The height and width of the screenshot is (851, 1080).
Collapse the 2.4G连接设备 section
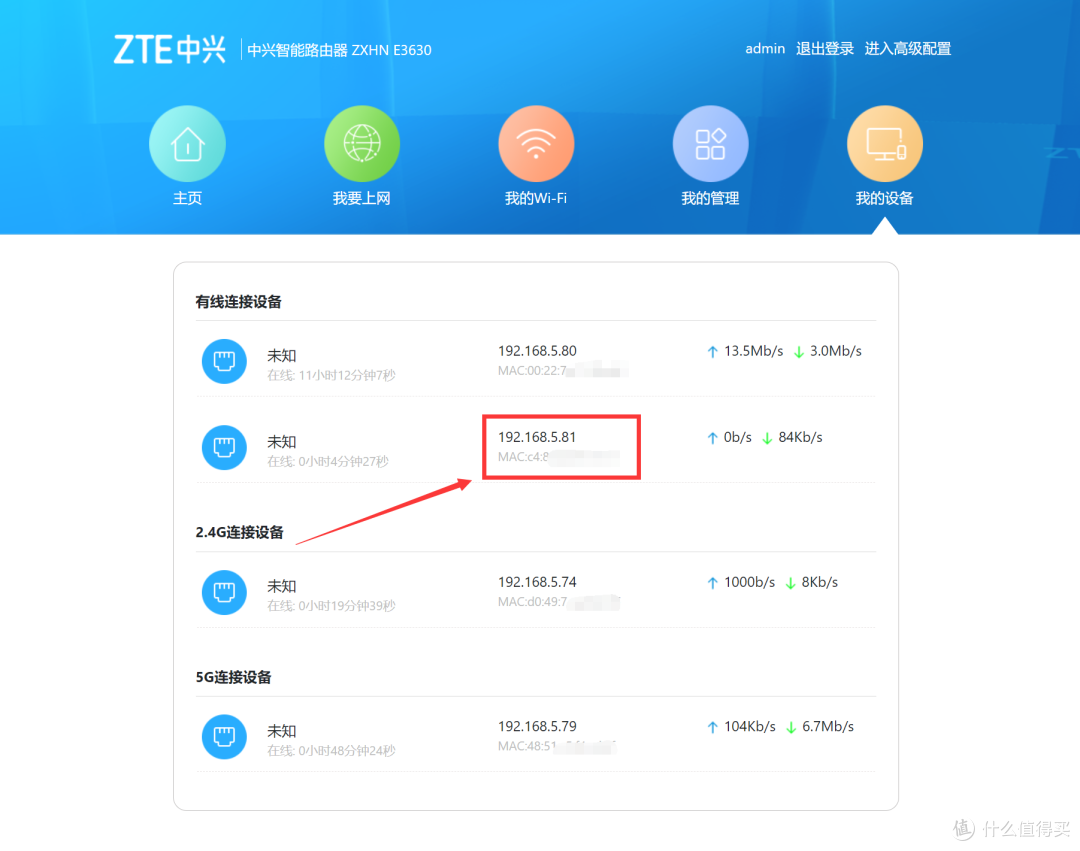240,533
